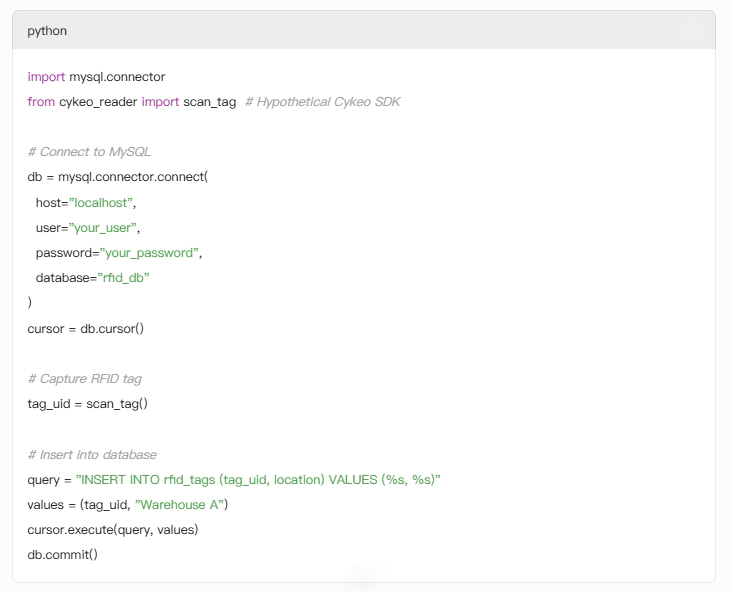The image size is (730, 592).
Task: Click the tag_uid = scan_tag() line
Action: click(88, 404)
